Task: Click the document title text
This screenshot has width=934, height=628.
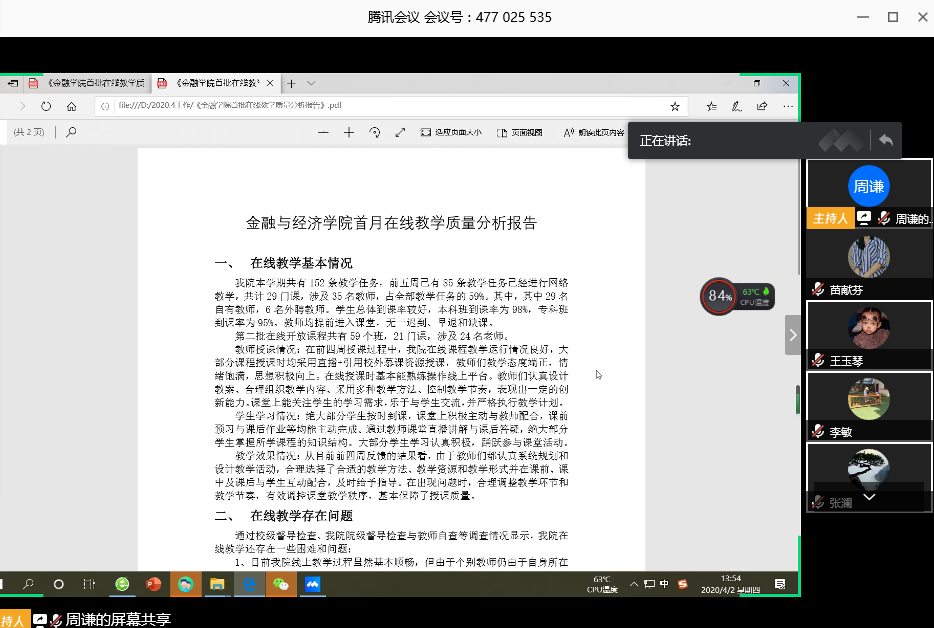Action: (391, 223)
